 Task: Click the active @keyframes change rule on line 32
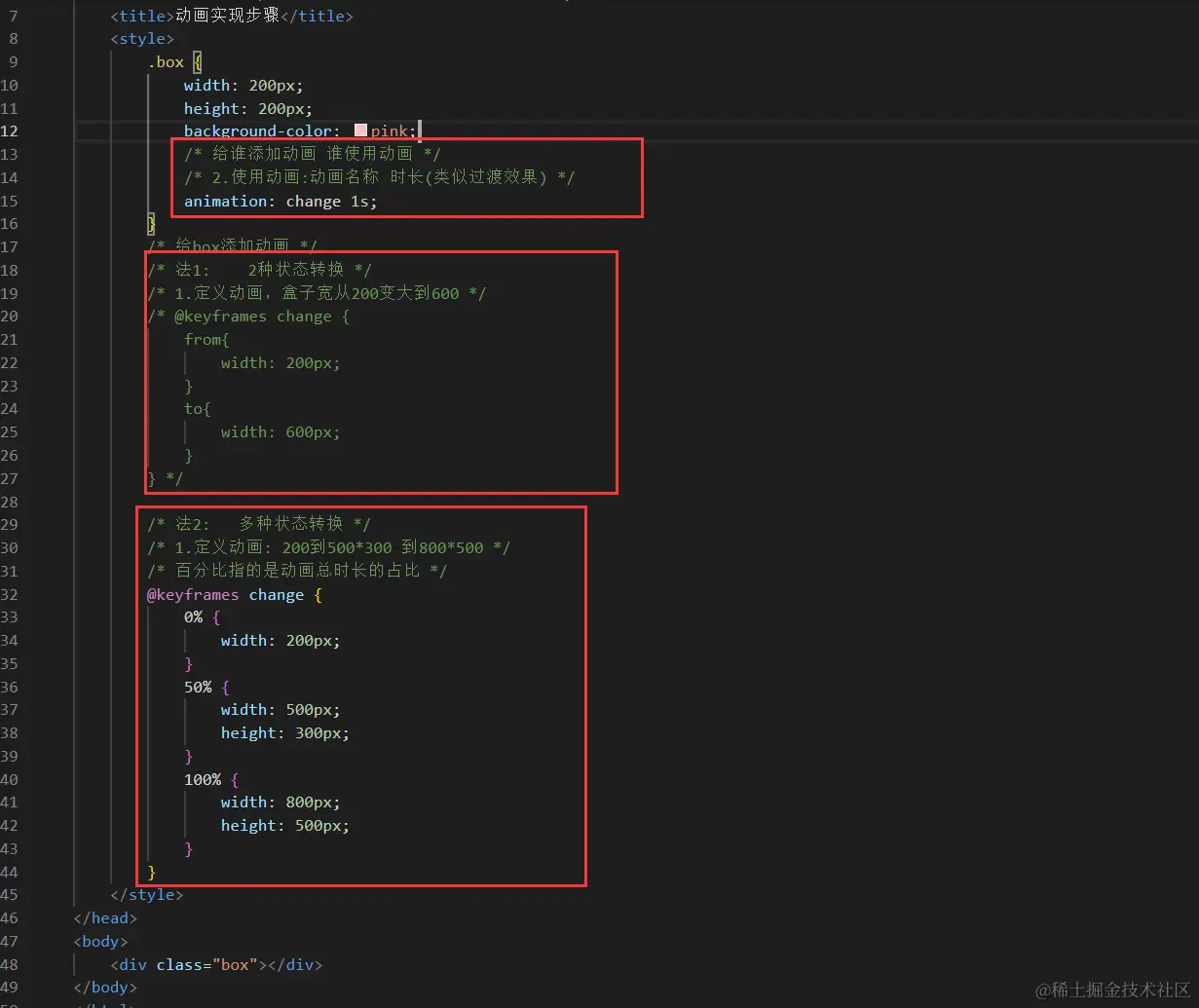tap(235, 595)
